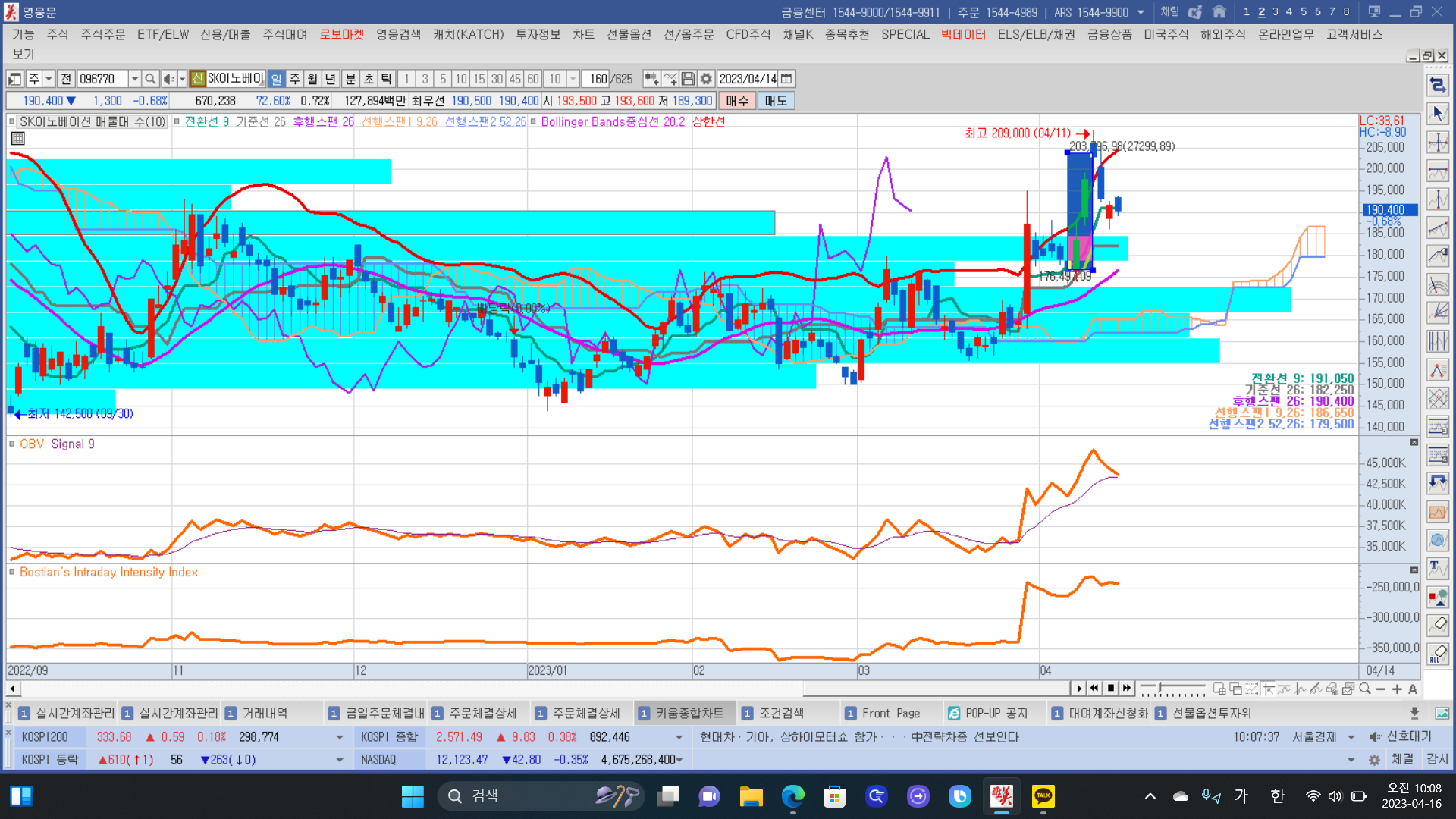Open the date calendar picker icon
This screenshot has height=819, width=1456.
[787, 79]
